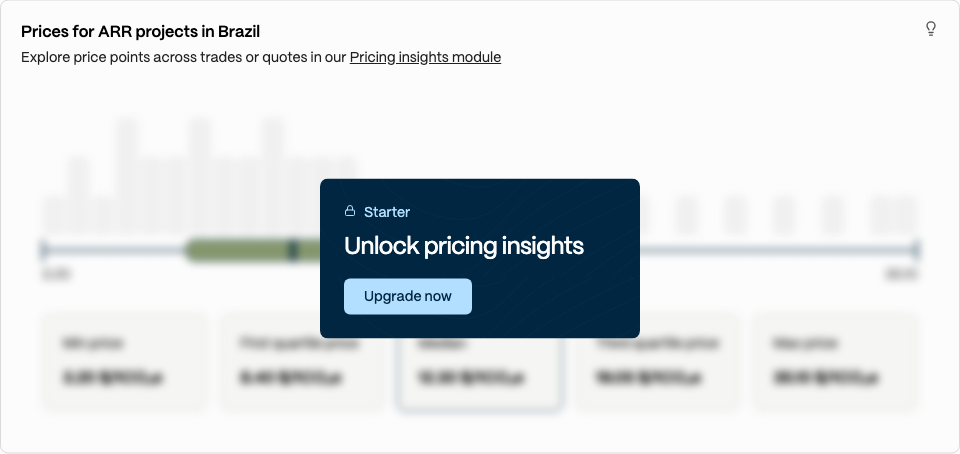
Task: Select the highlighted Median card
Action: pos(480,374)
